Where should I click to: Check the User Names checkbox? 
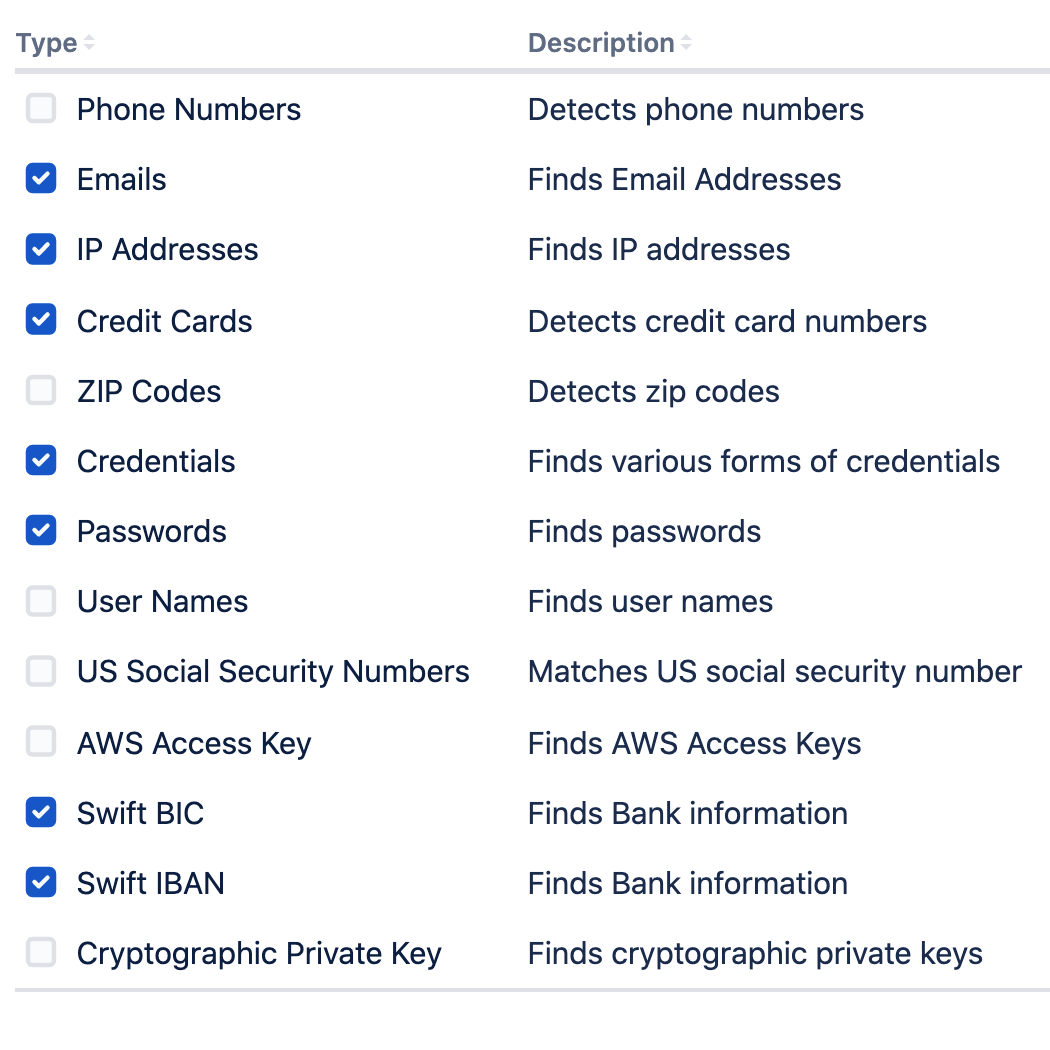41,601
